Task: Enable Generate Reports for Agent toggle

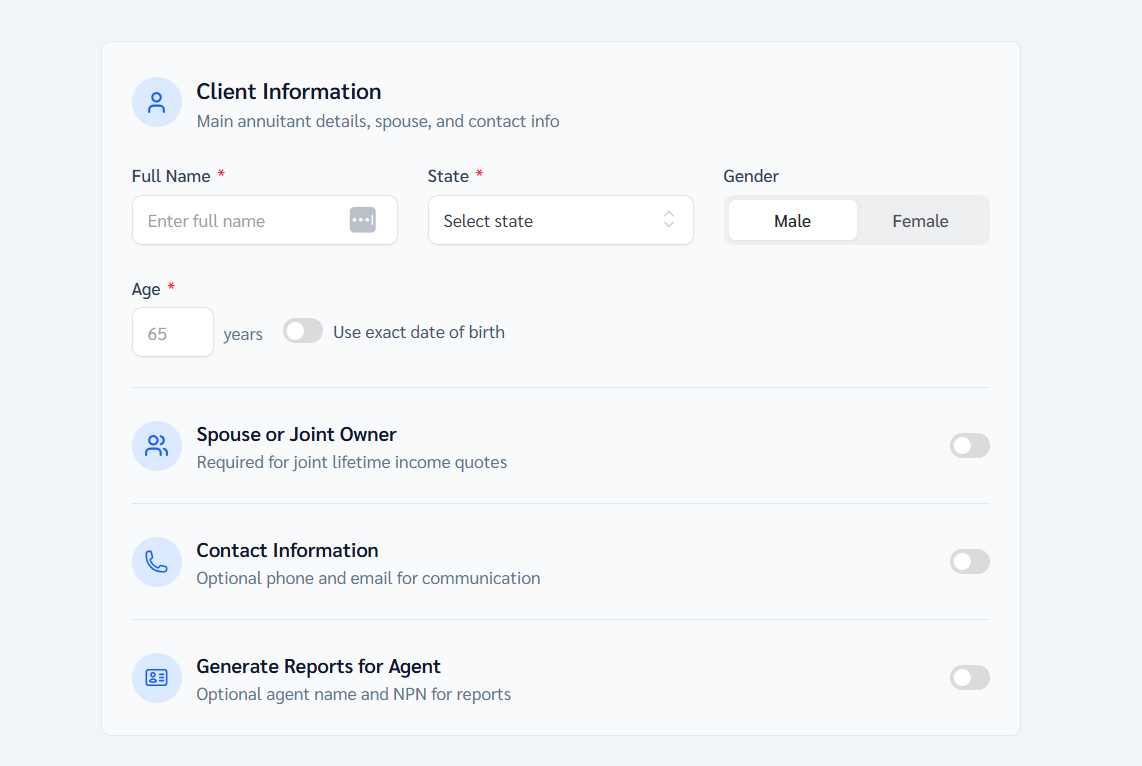Action: 969,678
